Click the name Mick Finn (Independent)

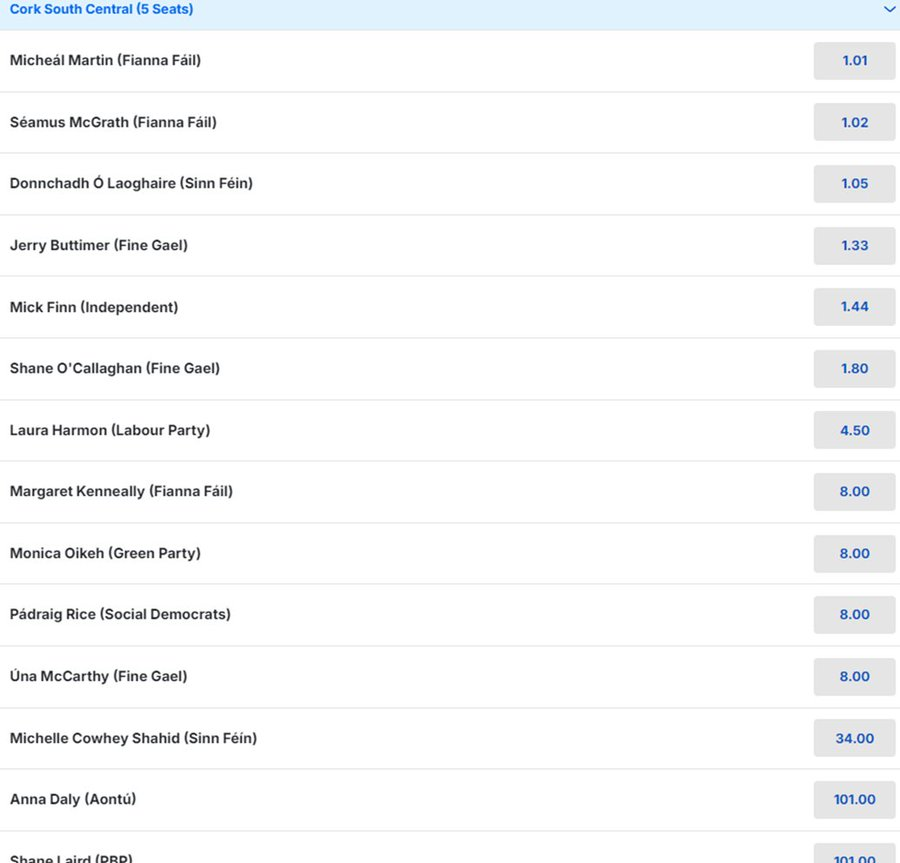pos(94,308)
